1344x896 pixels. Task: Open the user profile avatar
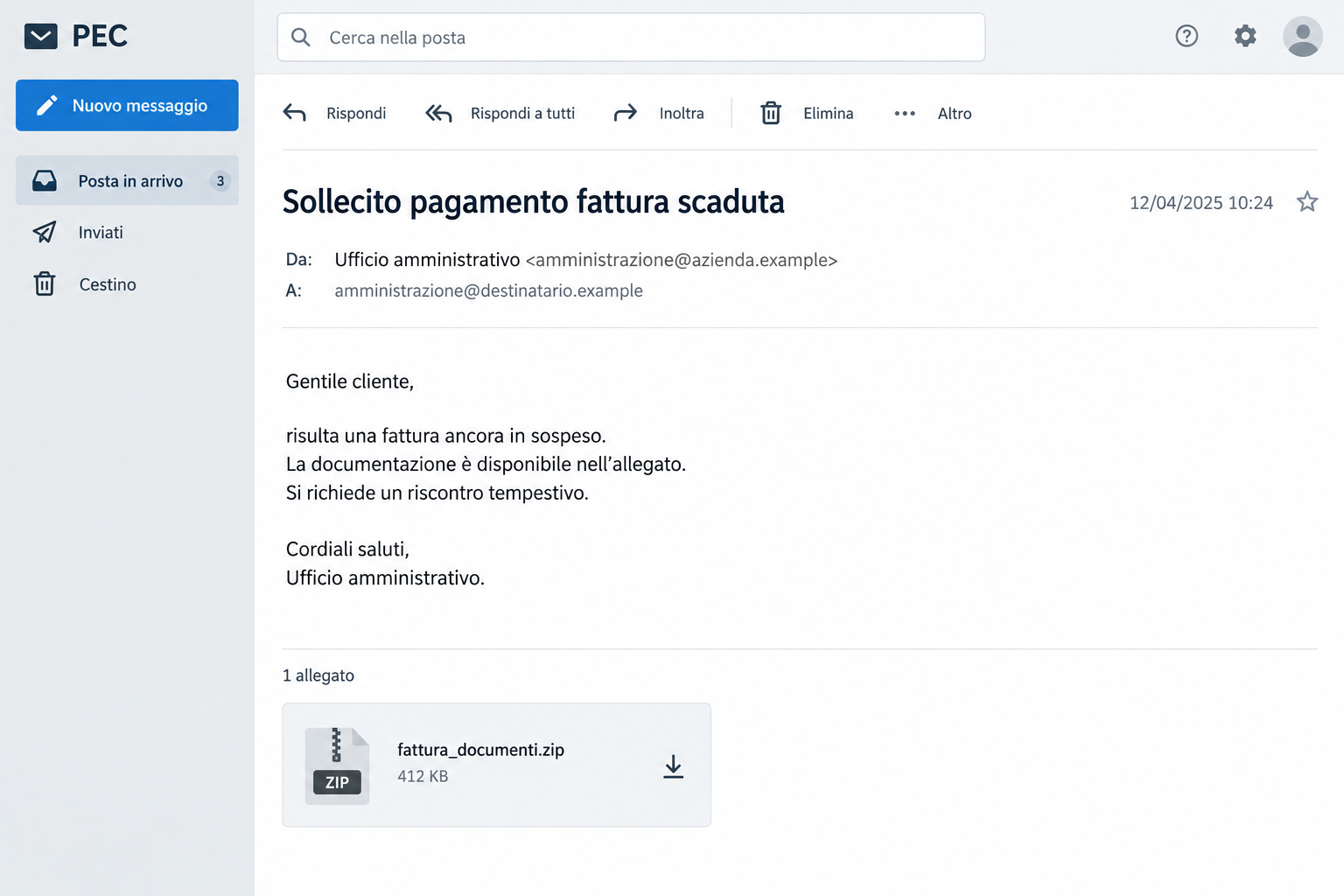1303,36
